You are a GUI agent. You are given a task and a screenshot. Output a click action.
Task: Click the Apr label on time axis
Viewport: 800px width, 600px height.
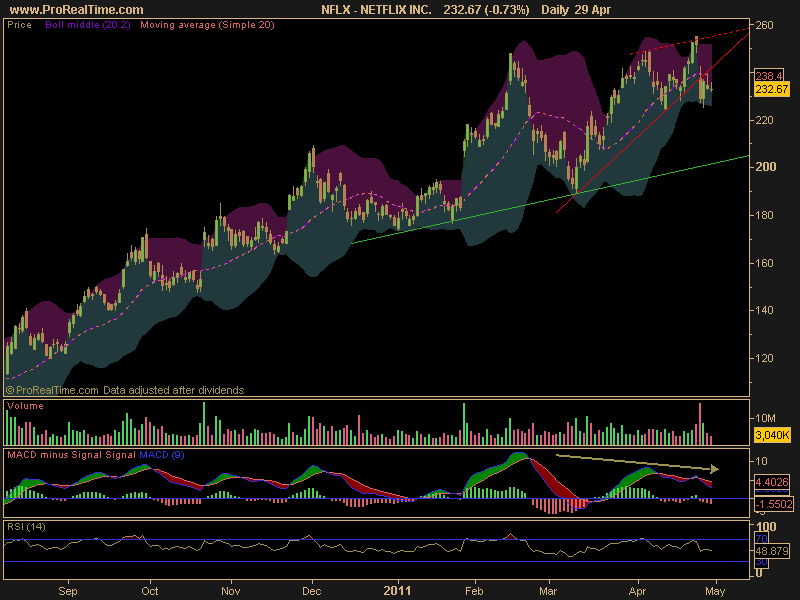(637, 591)
